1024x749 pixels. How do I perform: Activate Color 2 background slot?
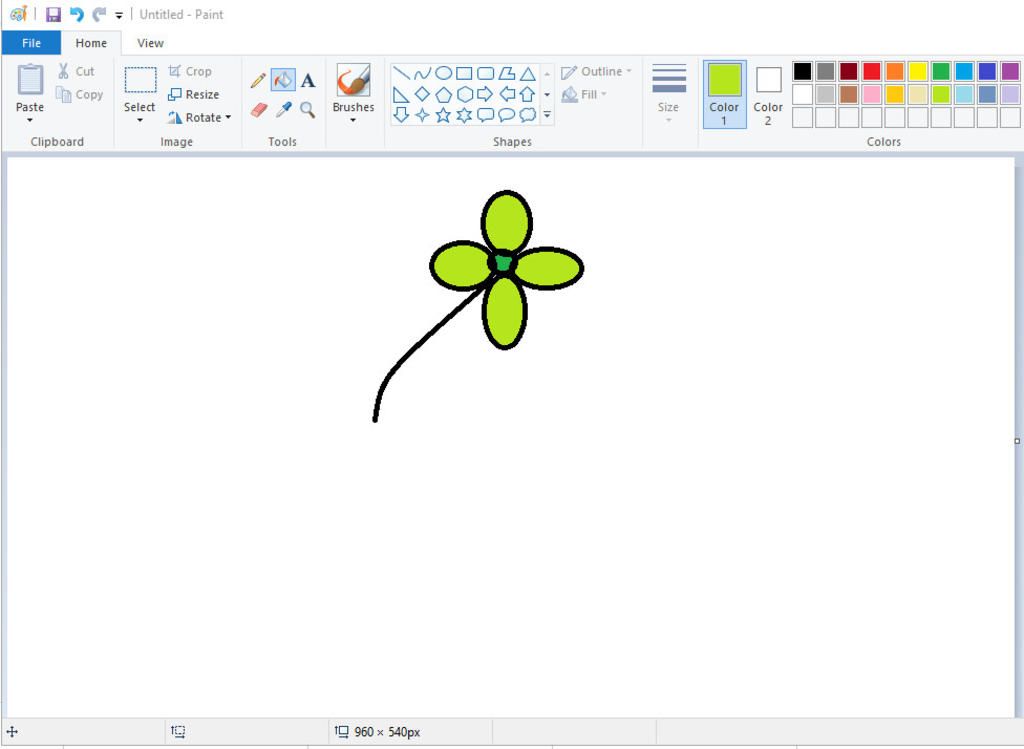[x=768, y=94]
